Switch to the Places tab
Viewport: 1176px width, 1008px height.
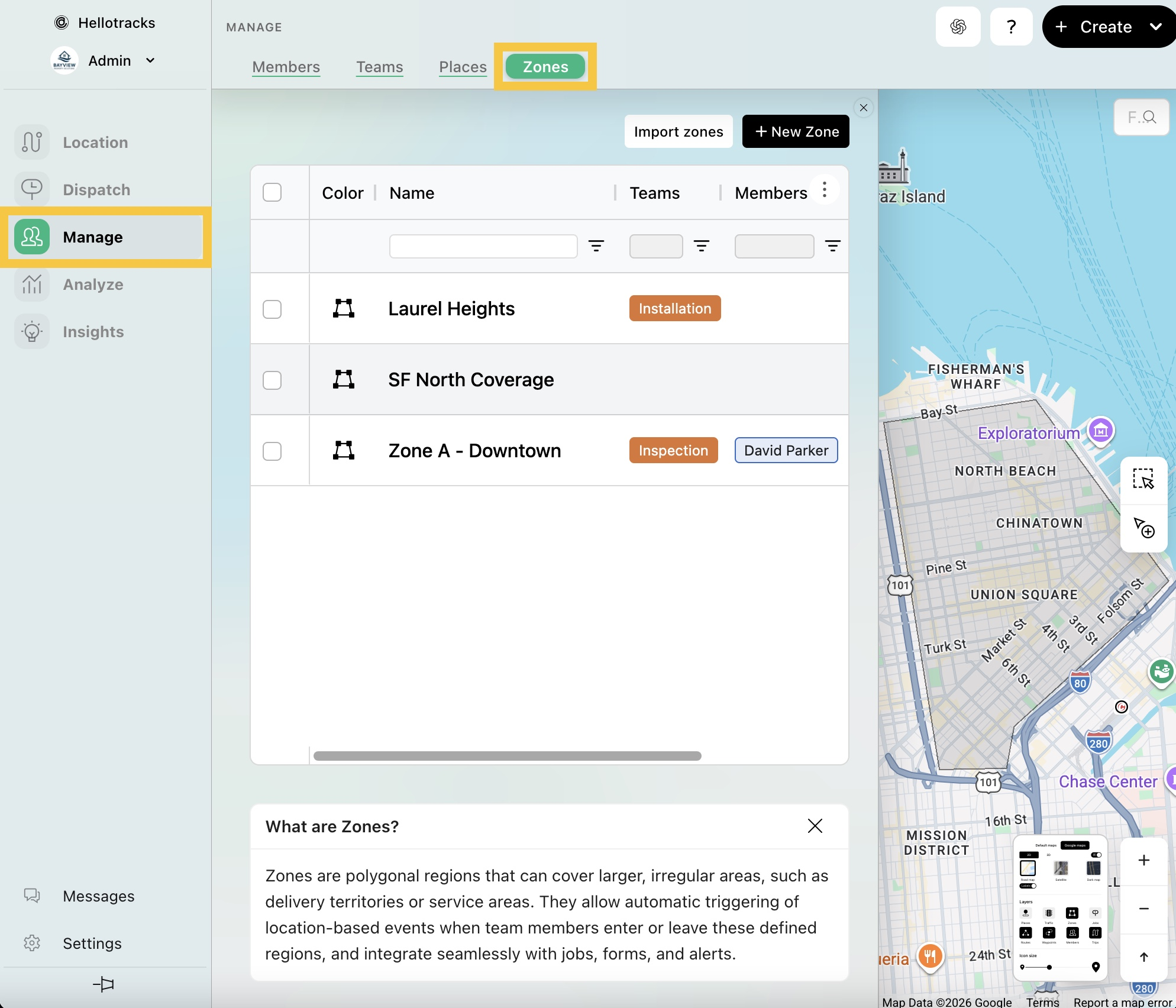click(463, 67)
